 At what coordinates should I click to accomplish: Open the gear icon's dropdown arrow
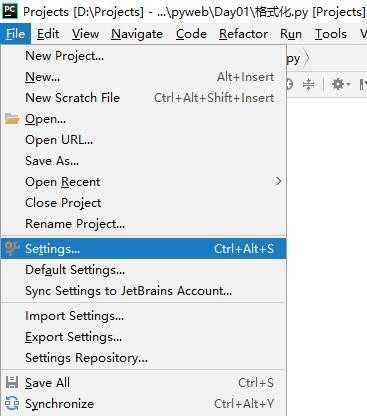click(348, 84)
